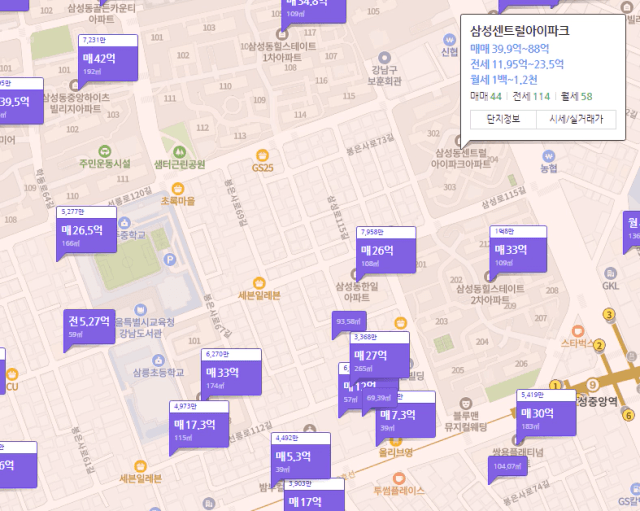This screenshot has width=640, height=511.
Task: Click the 초록마을 store icon
Action: 178,189
